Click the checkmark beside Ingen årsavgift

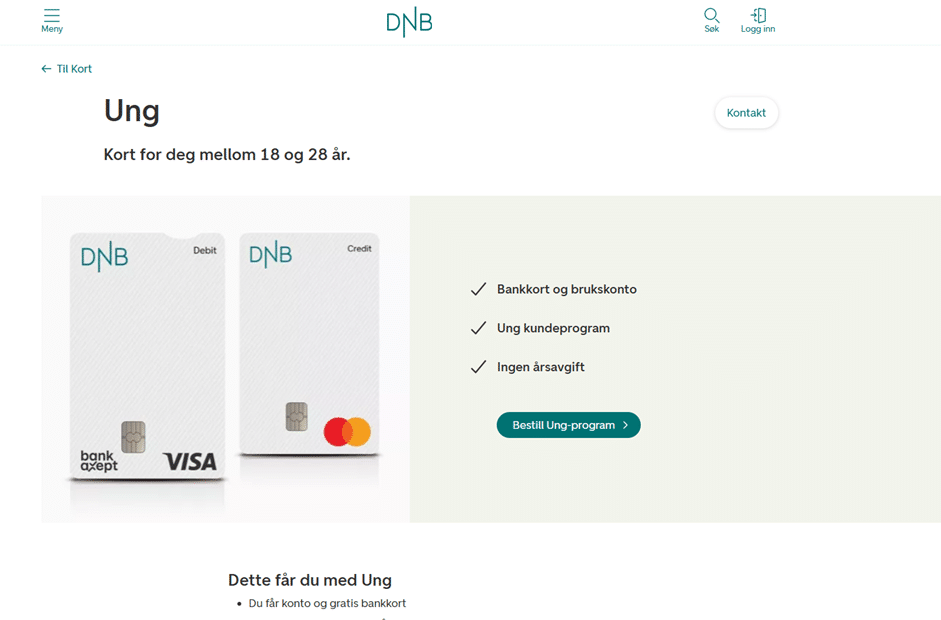tap(478, 367)
